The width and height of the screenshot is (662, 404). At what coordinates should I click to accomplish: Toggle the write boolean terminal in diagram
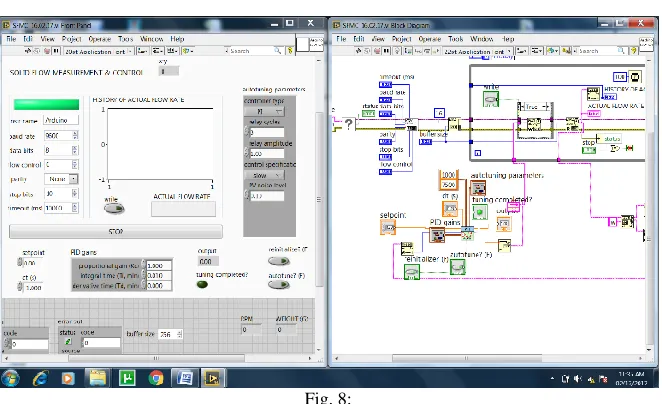491,99
